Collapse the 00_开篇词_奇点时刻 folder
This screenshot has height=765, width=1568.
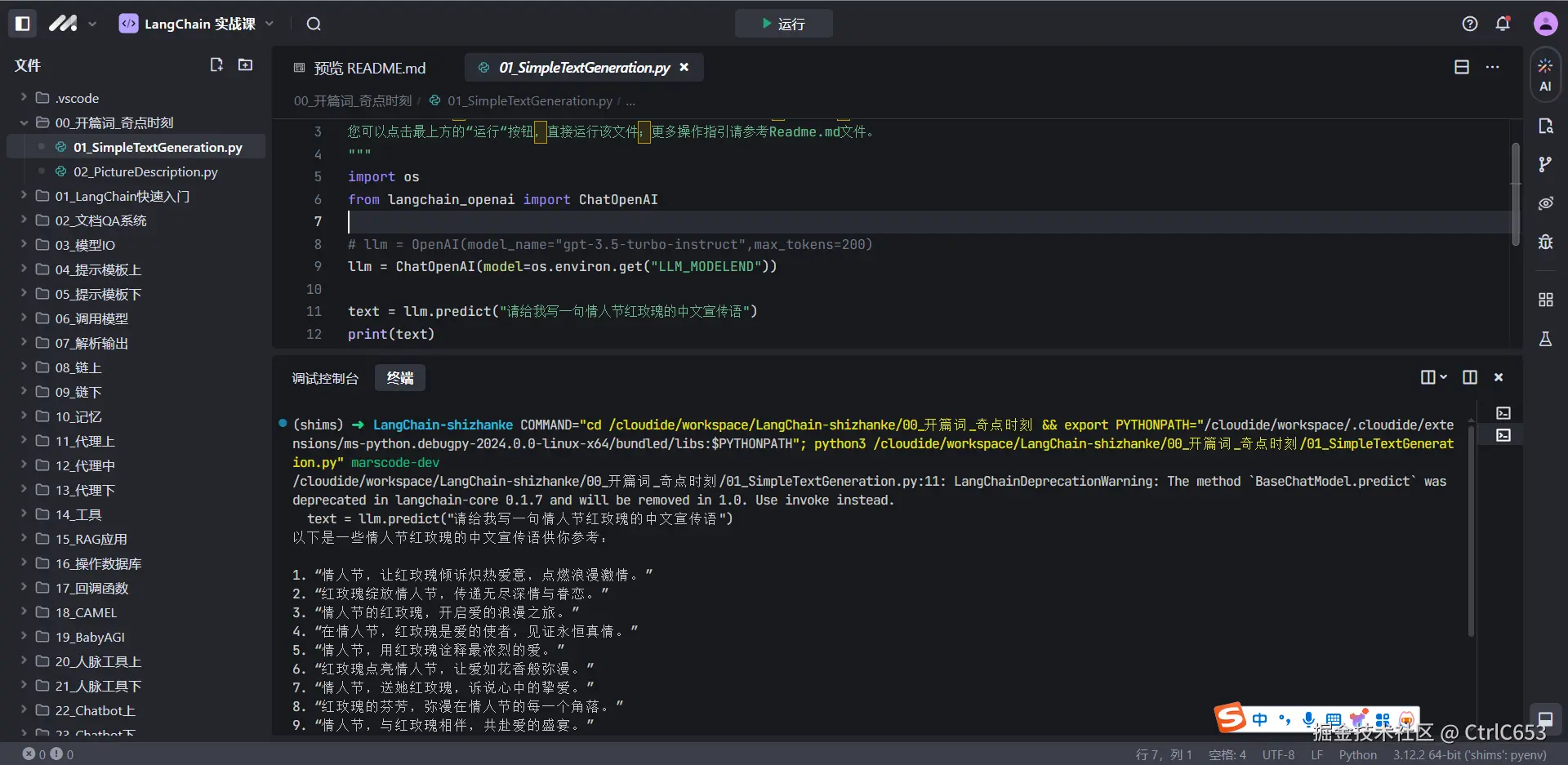point(114,122)
